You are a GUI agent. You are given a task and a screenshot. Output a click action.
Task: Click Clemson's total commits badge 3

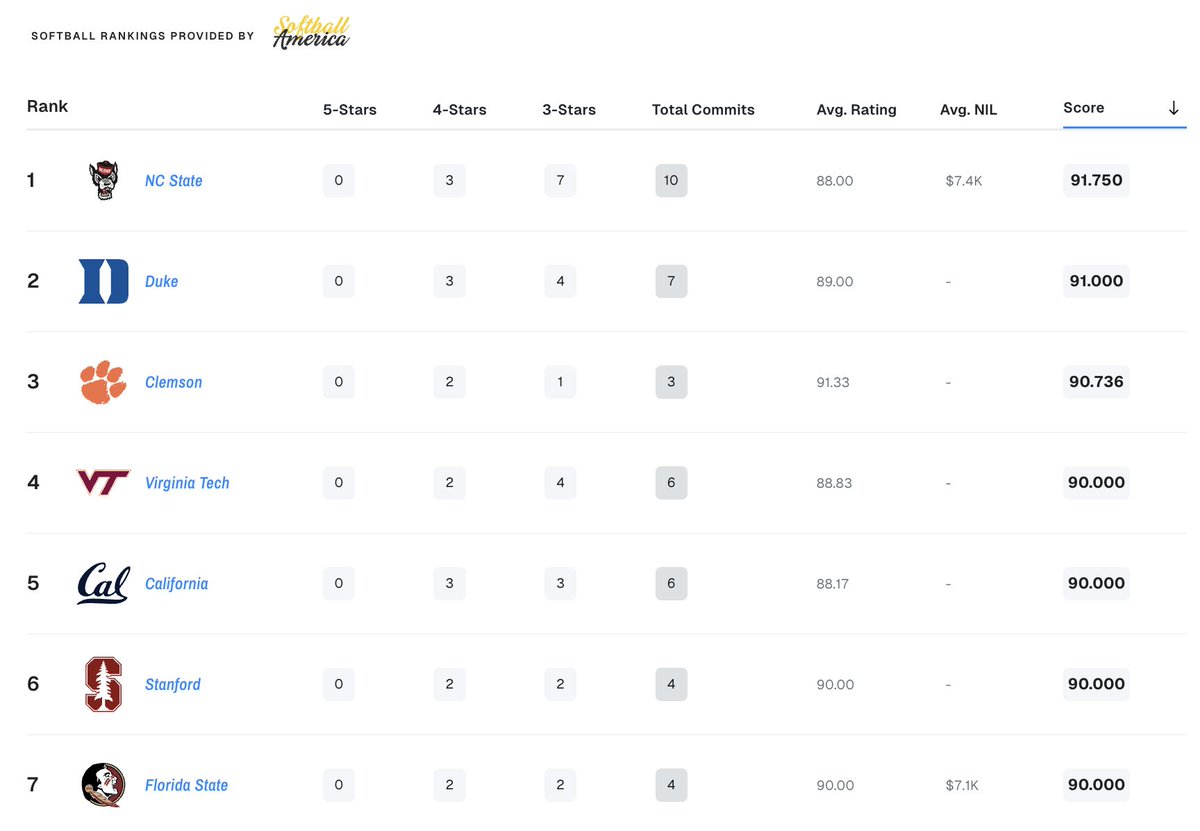point(671,382)
